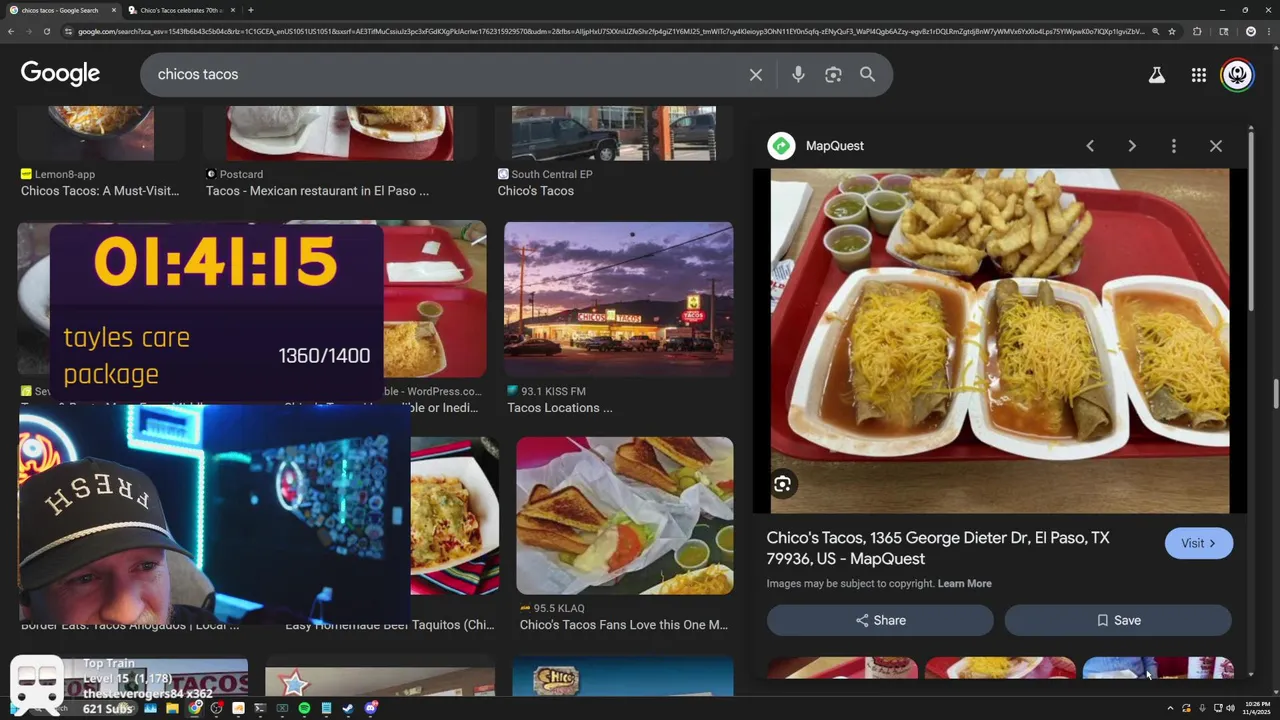The image size is (1280, 720).
Task: Open Steam from the taskbar
Action: coord(348,709)
